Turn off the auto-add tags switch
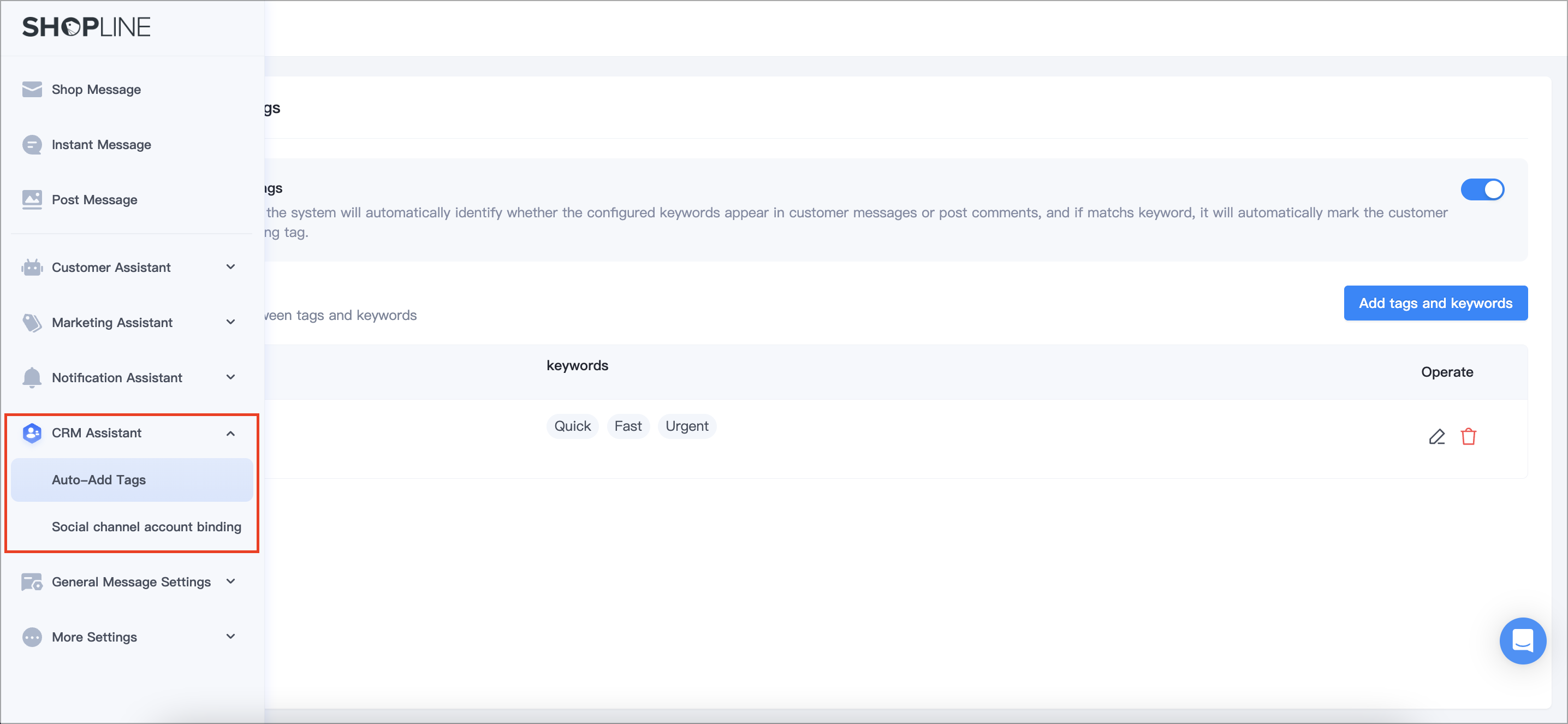Image resolution: width=1568 pixels, height=724 pixels. [1482, 189]
